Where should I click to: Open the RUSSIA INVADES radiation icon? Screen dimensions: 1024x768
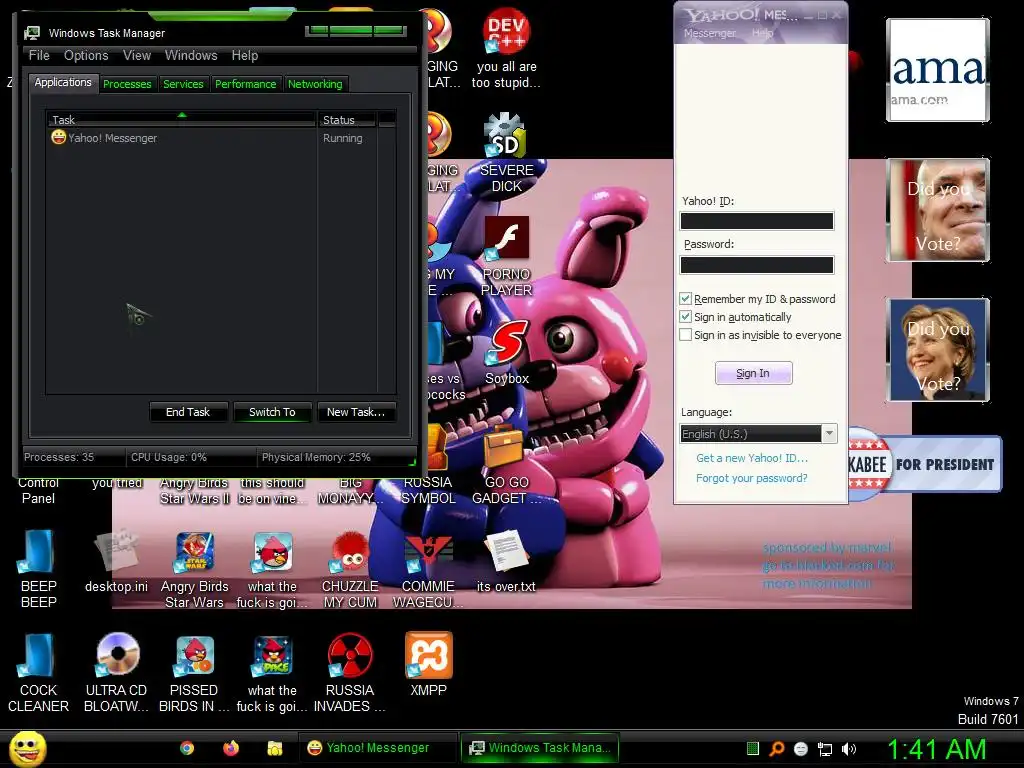[350, 655]
